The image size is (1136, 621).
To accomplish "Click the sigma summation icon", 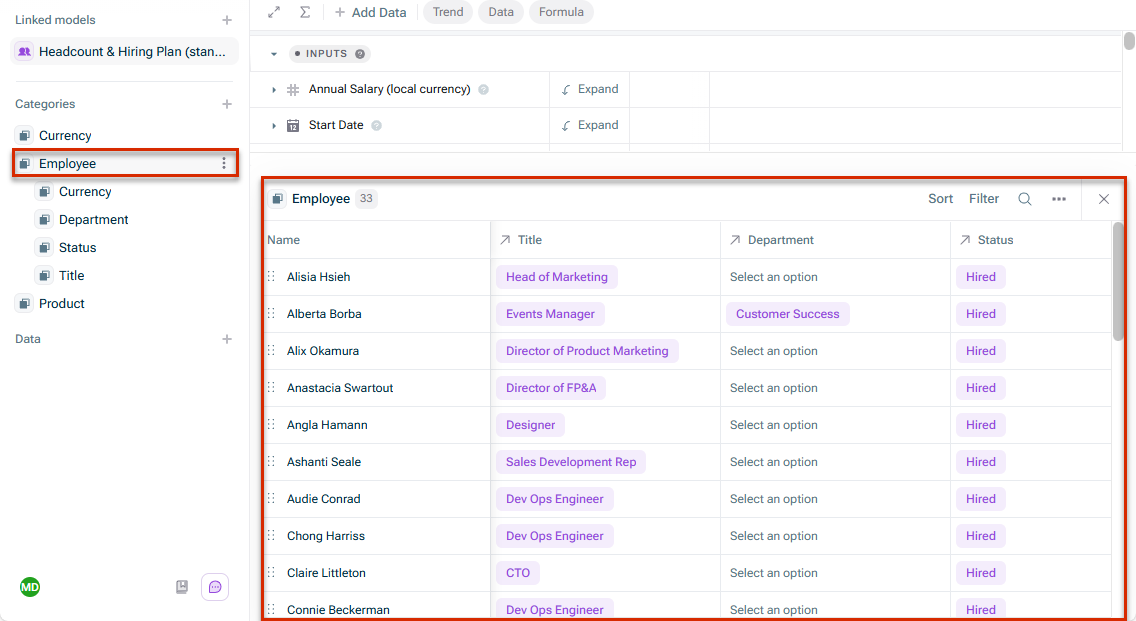I will click(x=305, y=12).
